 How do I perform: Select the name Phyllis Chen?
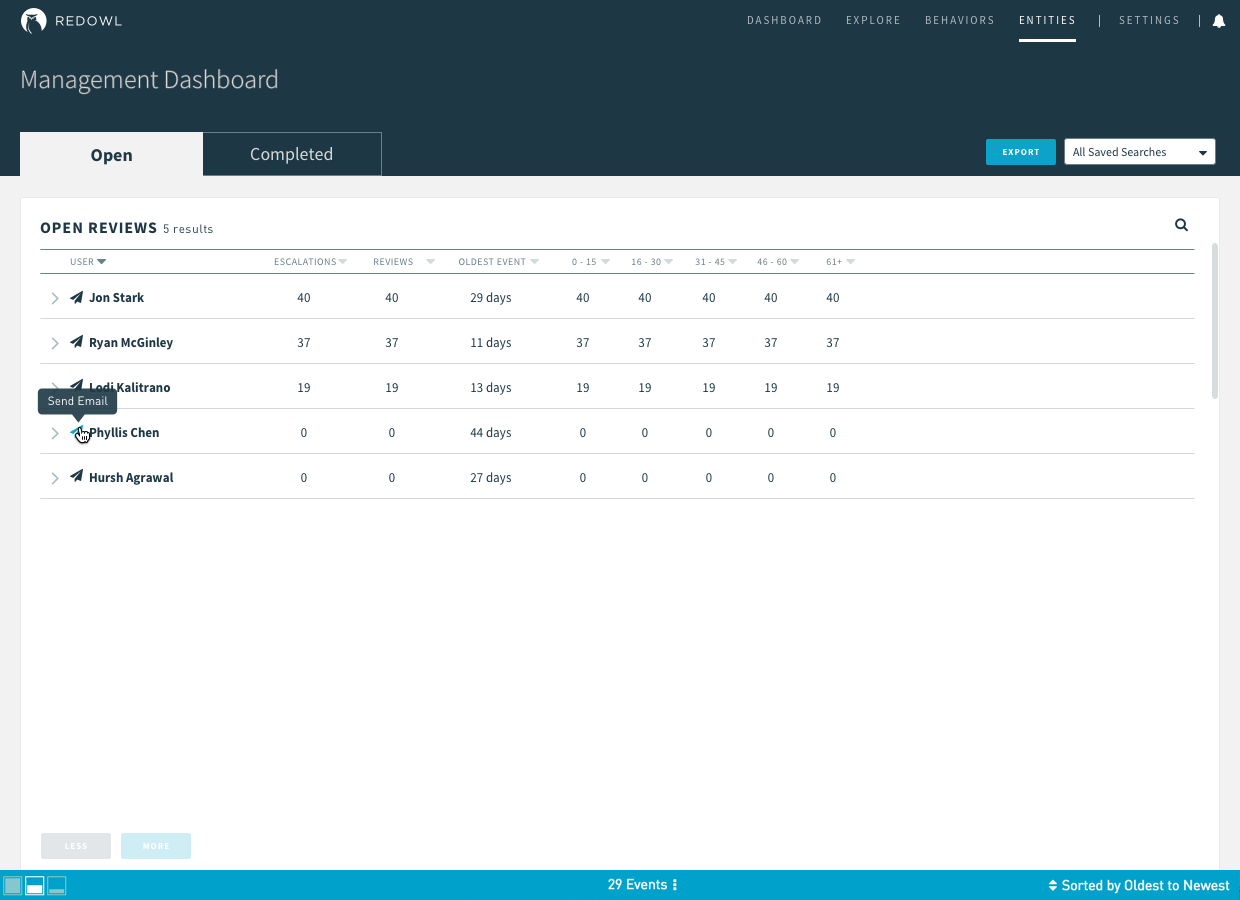[x=124, y=433]
